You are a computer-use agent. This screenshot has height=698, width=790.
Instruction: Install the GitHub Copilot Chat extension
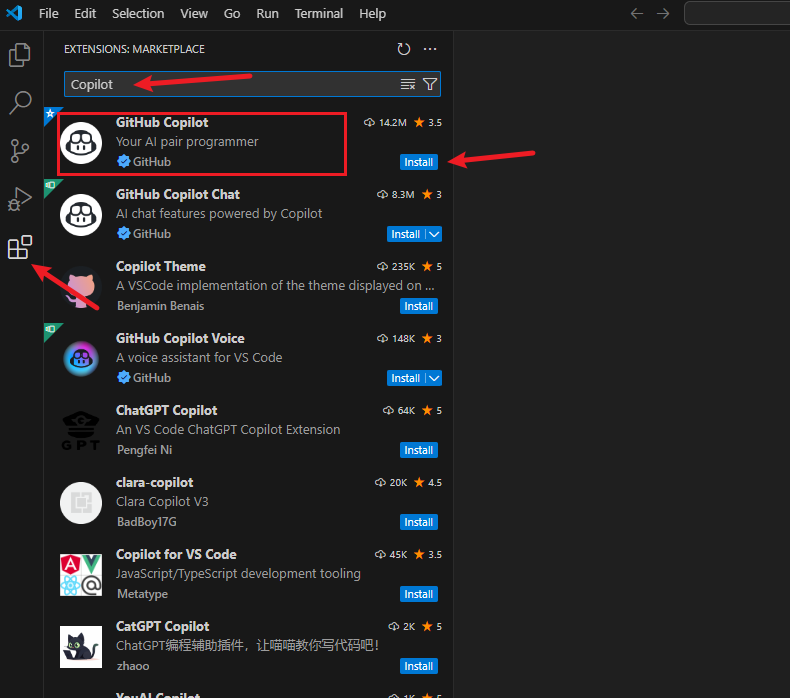pos(406,234)
